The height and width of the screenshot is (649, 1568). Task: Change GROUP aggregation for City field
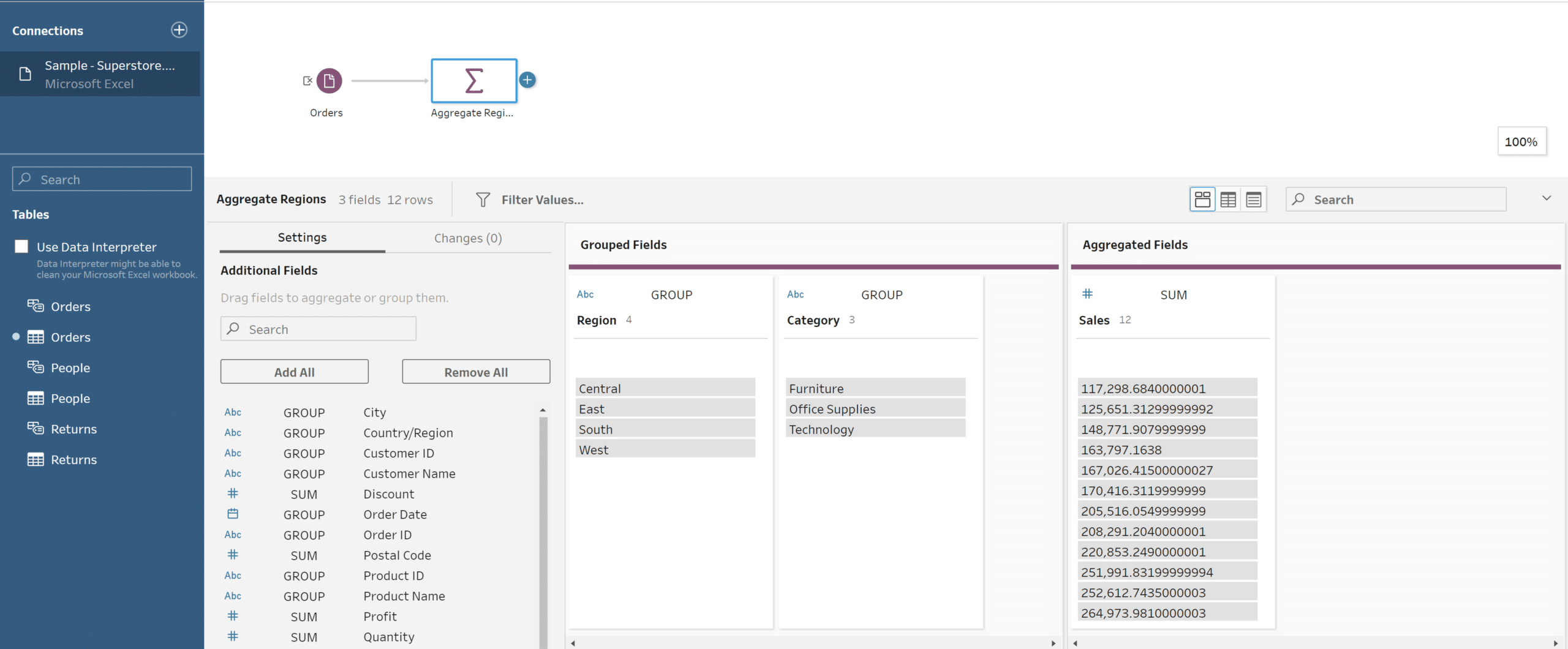[304, 413]
